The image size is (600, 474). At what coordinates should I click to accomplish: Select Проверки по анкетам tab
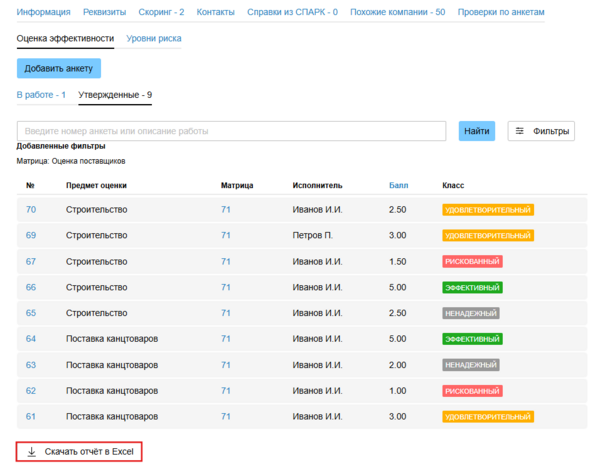coord(502,12)
